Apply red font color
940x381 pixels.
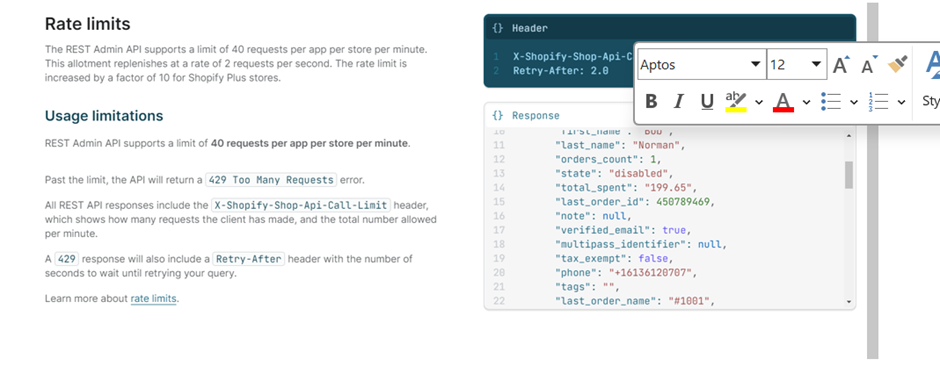784,101
